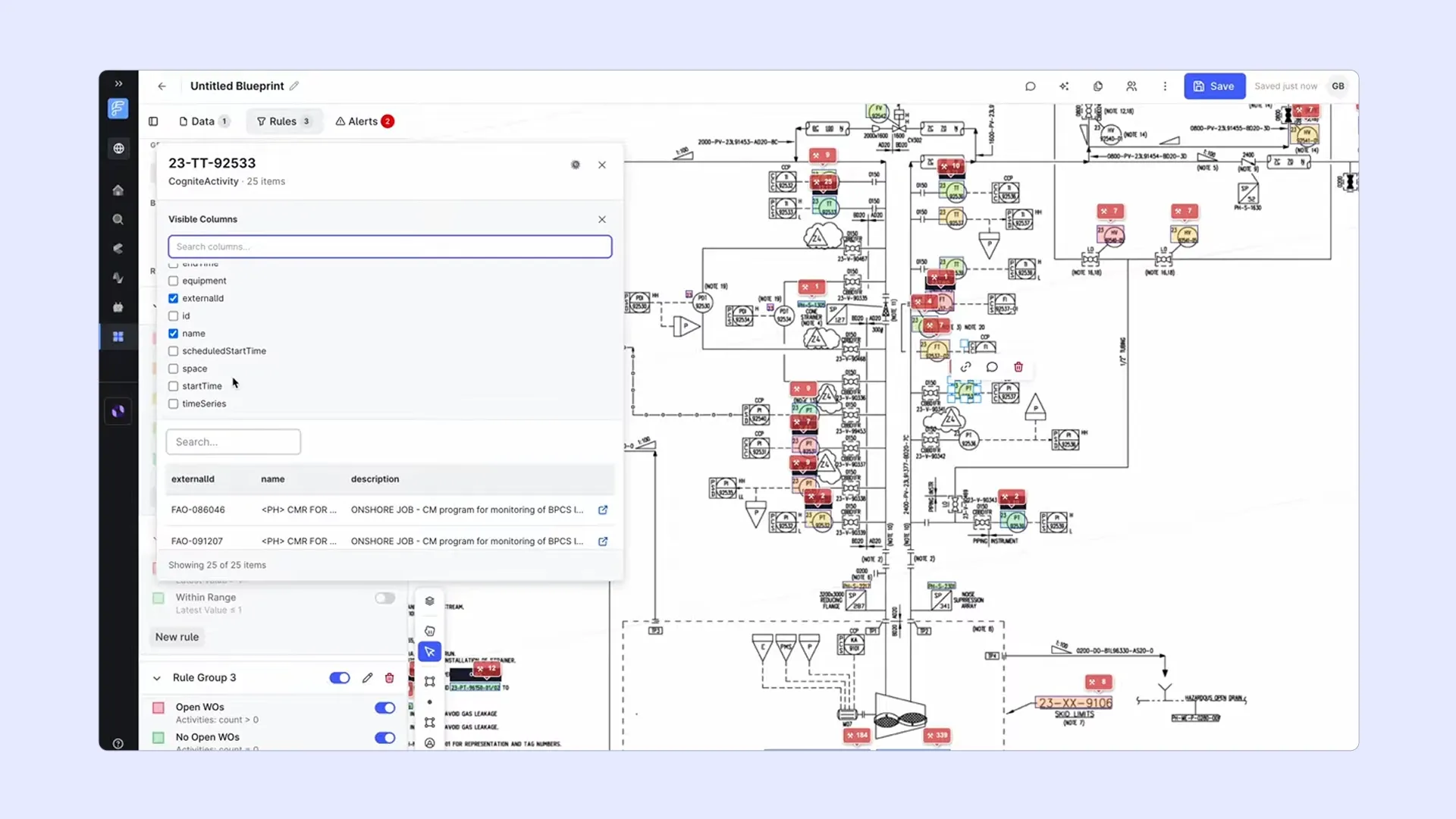Toggle the Within Range rule switch
Screen dimensions: 1456x819
pyautogui.click(x=385, y=598)
